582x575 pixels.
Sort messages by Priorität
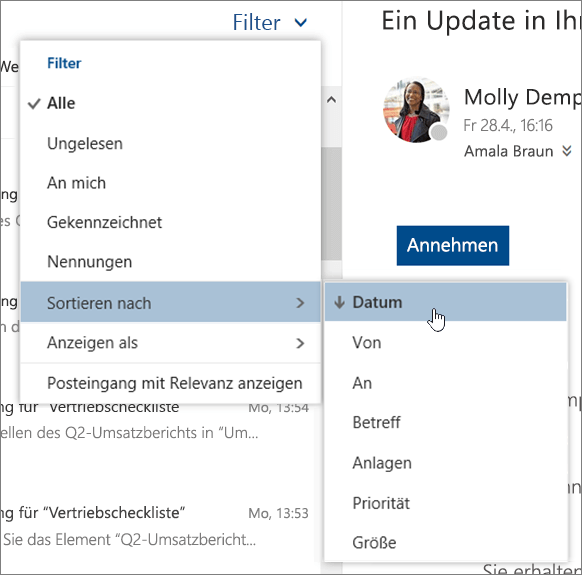click(x=445, y=503)
